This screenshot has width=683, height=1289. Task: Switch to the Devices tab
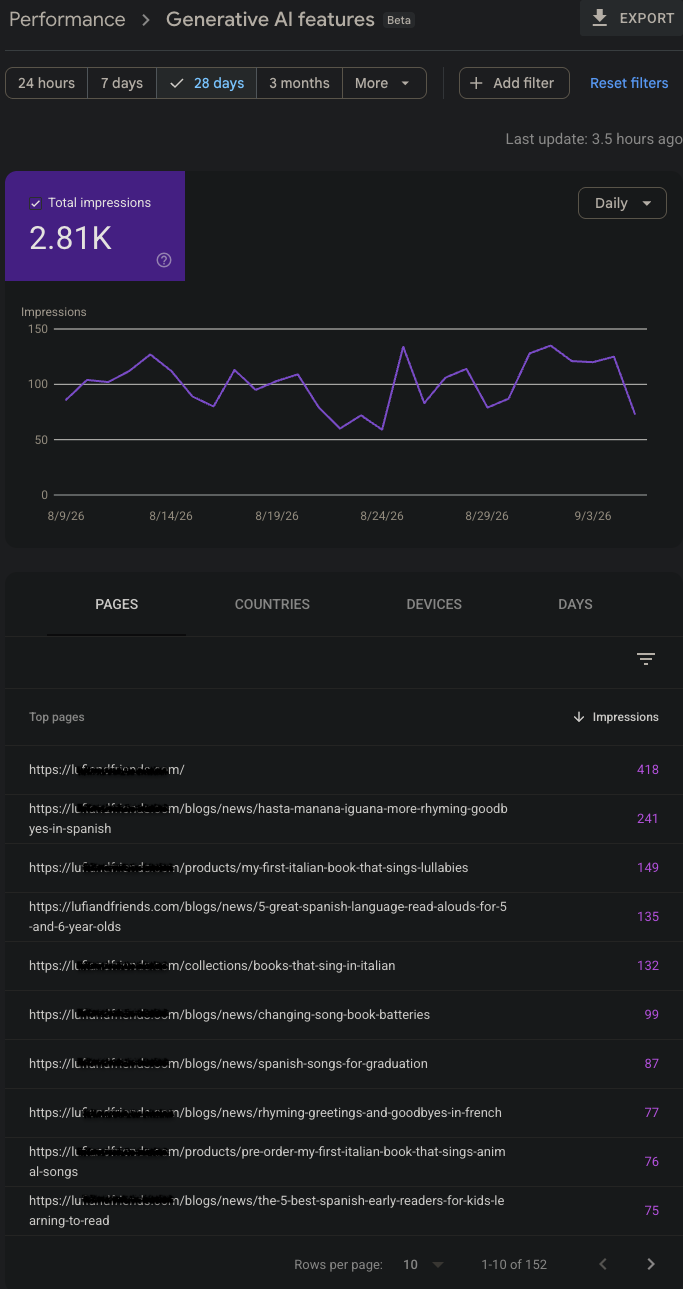(x=434, y=604)
